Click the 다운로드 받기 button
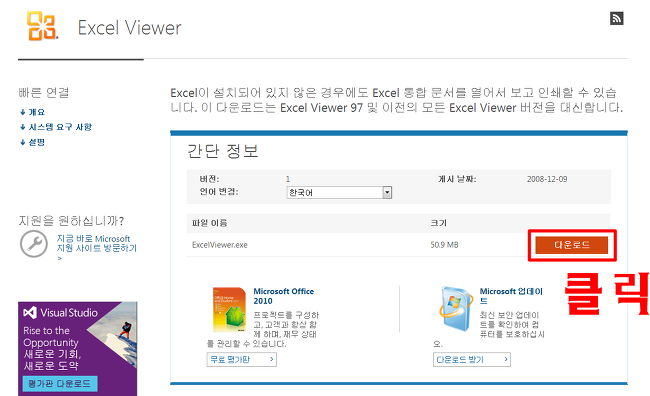Screen dimensions: 650x396 coord(472,360)
